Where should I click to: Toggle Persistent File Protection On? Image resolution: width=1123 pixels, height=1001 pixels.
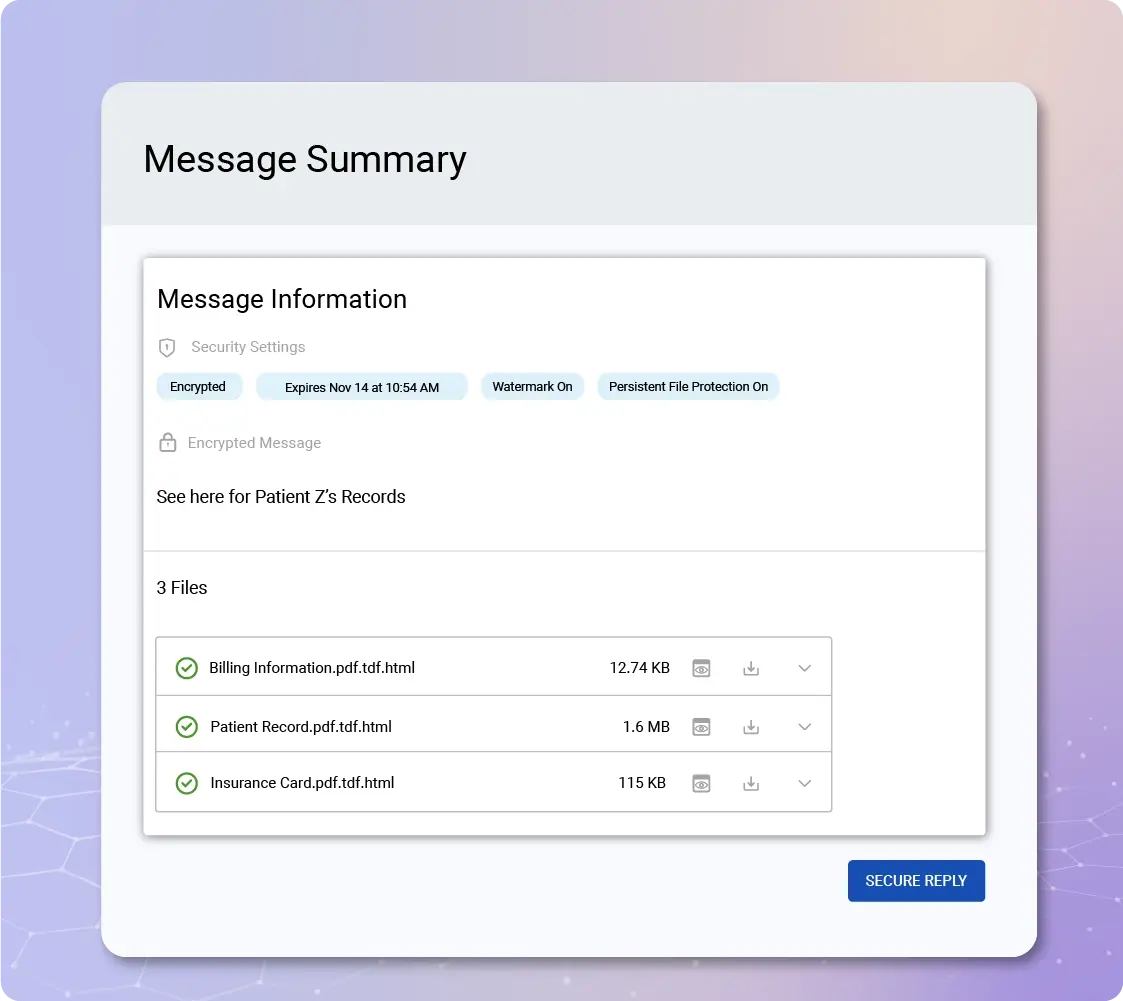coord(688,386)
